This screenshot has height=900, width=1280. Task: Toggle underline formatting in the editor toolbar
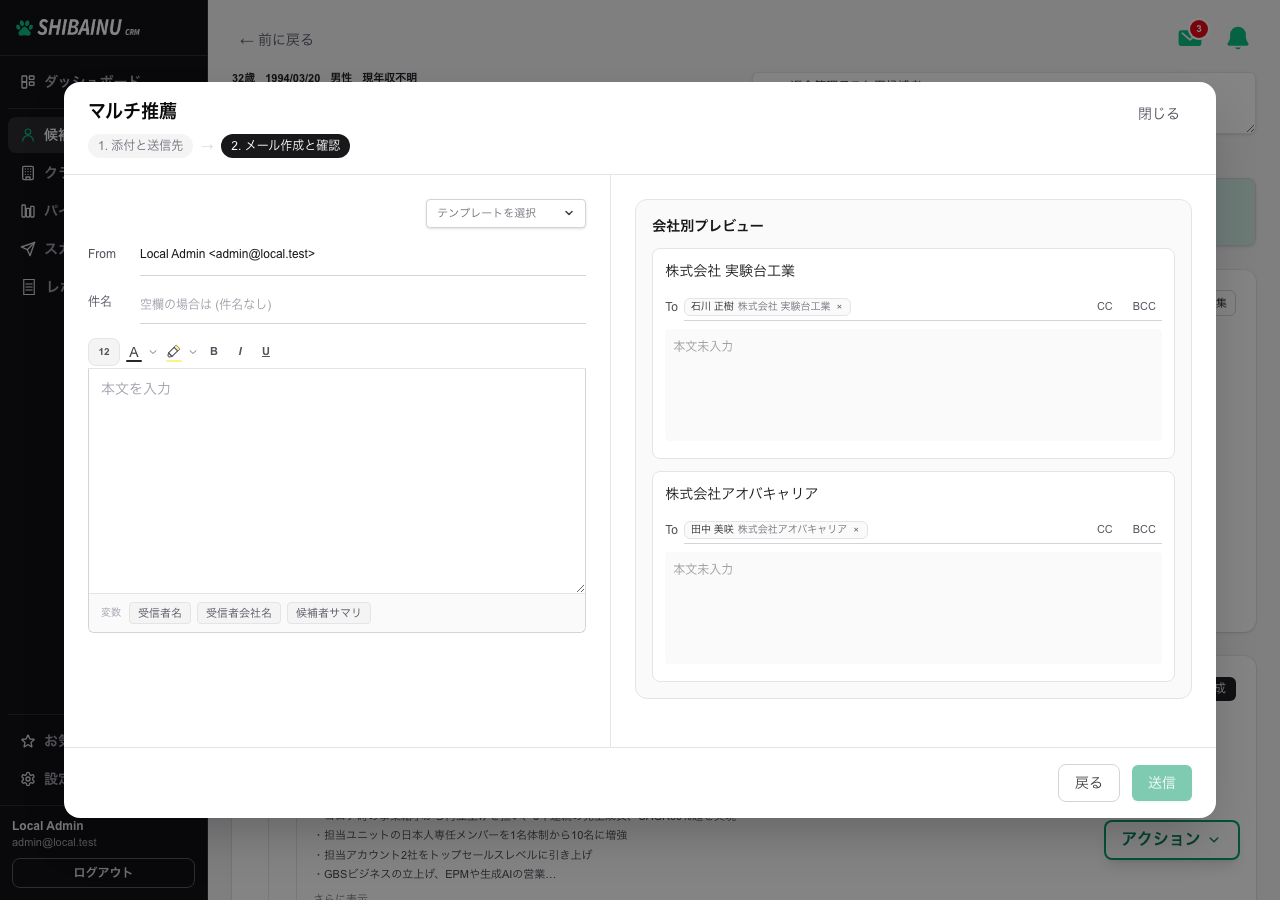tap(266, 351)
